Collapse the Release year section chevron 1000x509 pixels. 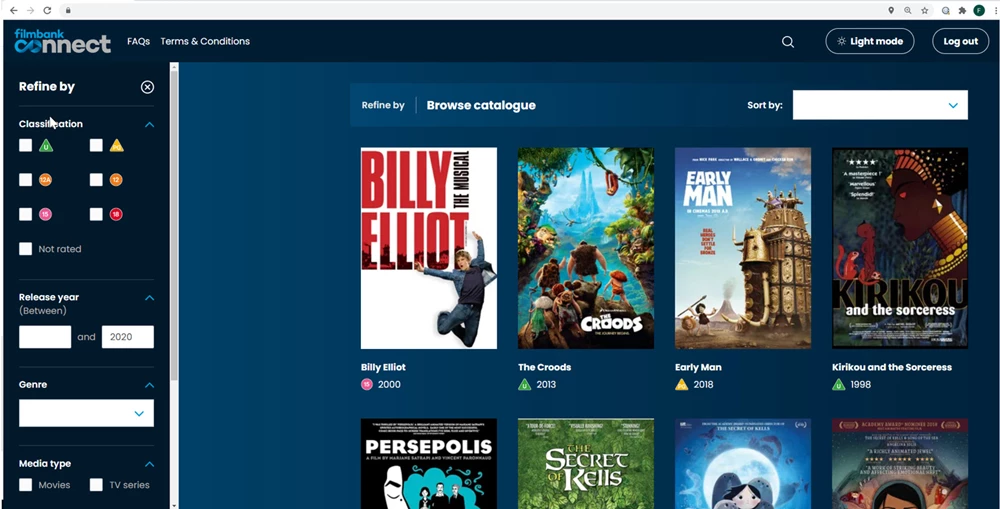(x=149, y=298)
